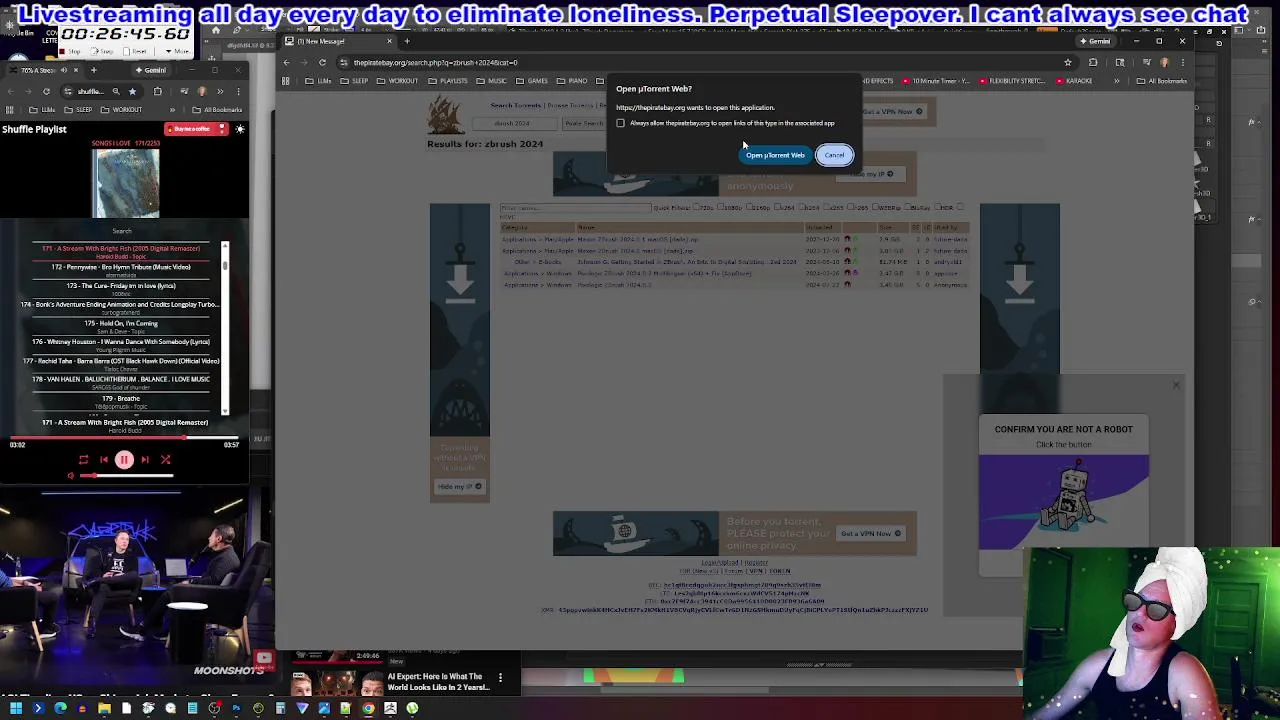This screenshot has height=720, width=1280.
Task: Select track 173 The Cure Friday Im in love
Action: [x=121, y=288]
